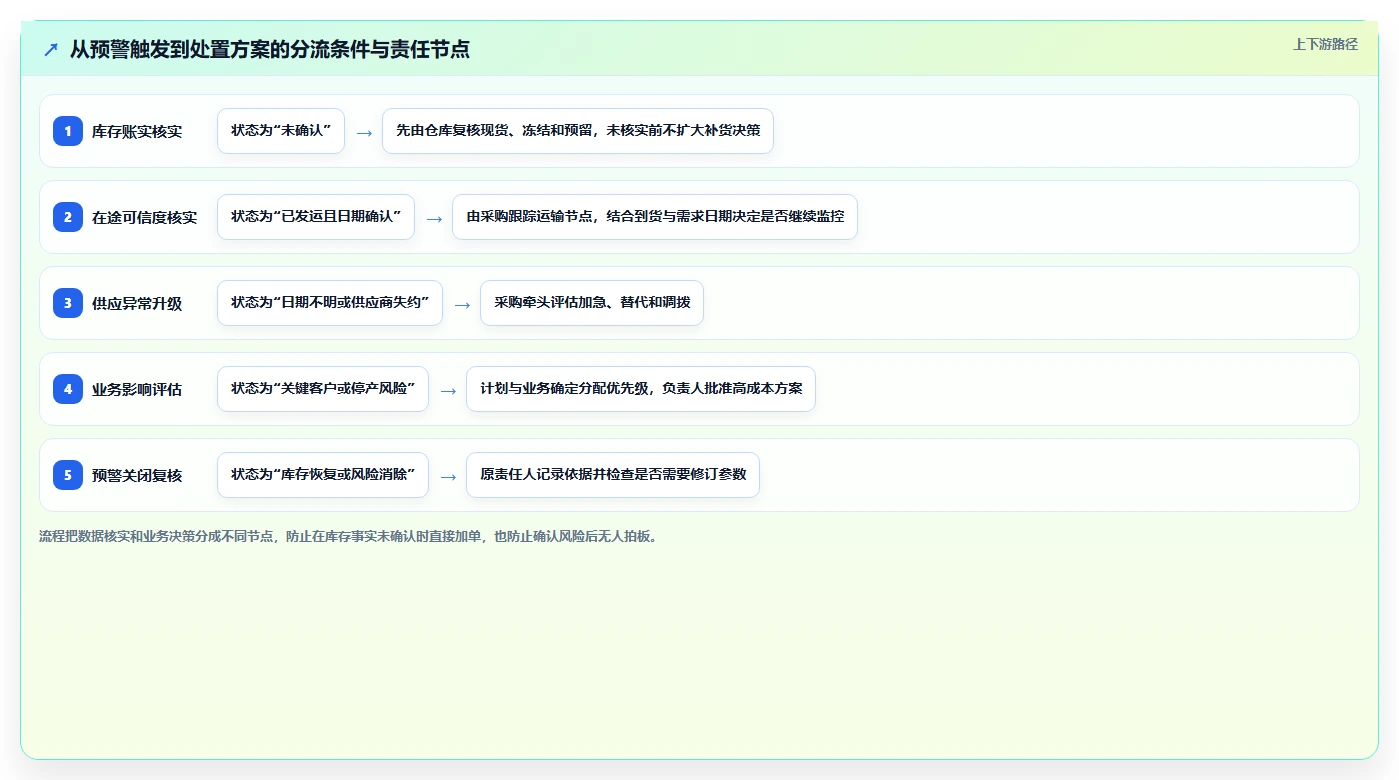Click the action box 由采购跟踪运输节点
This screenshot has width=1399, height=780.
coord(655,217)
